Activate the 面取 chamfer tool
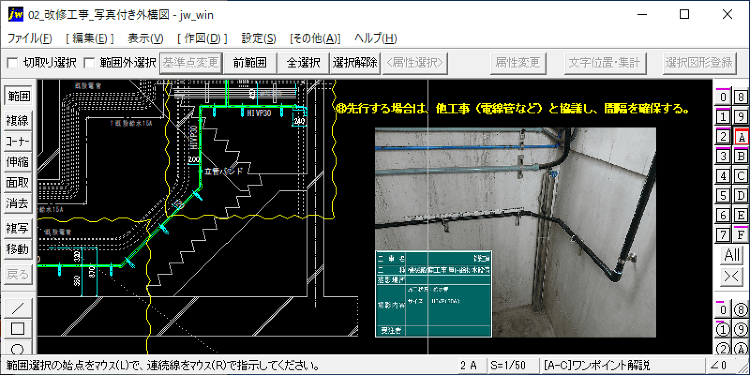The height and width of the screenshot is (375, 750). point(18,183)
